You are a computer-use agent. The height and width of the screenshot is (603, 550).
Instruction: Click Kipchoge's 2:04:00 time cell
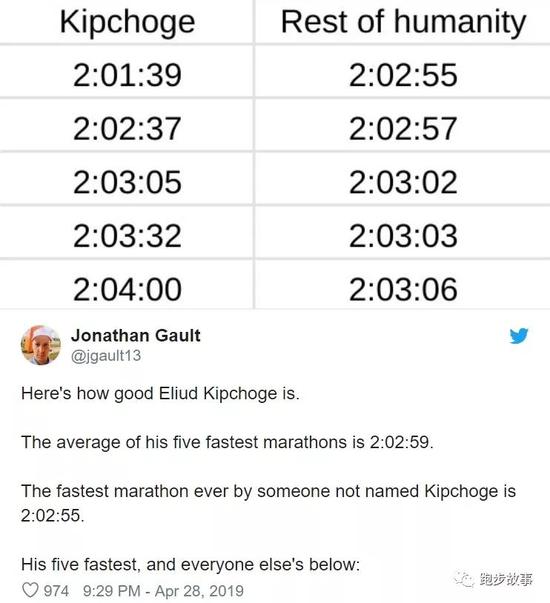127,285
